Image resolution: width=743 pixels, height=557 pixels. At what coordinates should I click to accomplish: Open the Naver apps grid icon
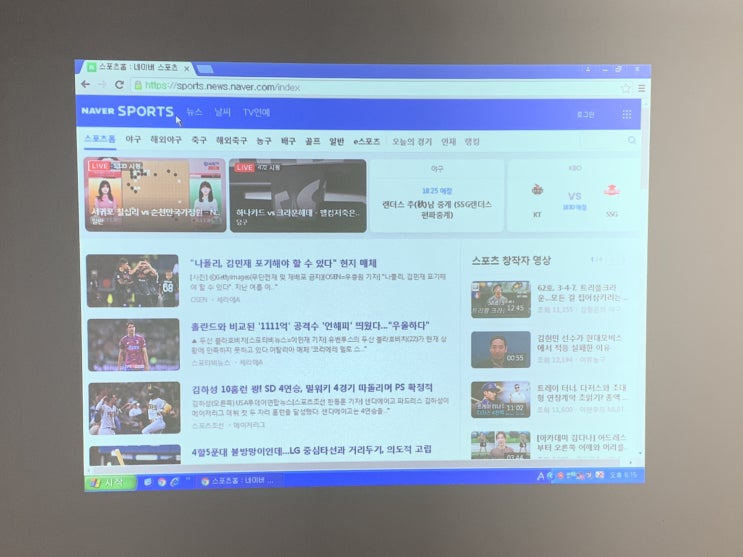pyautogui.click(x=626, y=114)
